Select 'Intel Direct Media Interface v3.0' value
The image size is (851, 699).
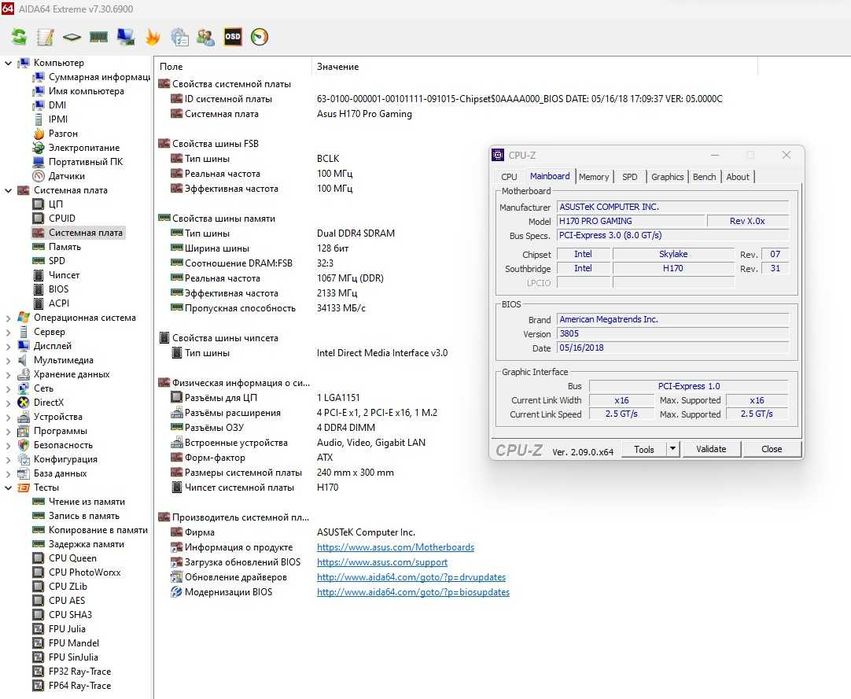382,353
